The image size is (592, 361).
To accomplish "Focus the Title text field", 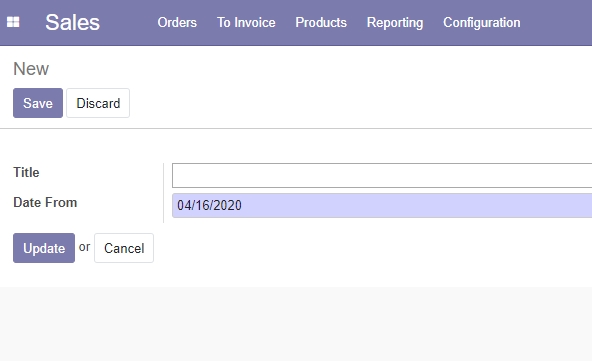I will pyautogui.click(x=382, y=176).
